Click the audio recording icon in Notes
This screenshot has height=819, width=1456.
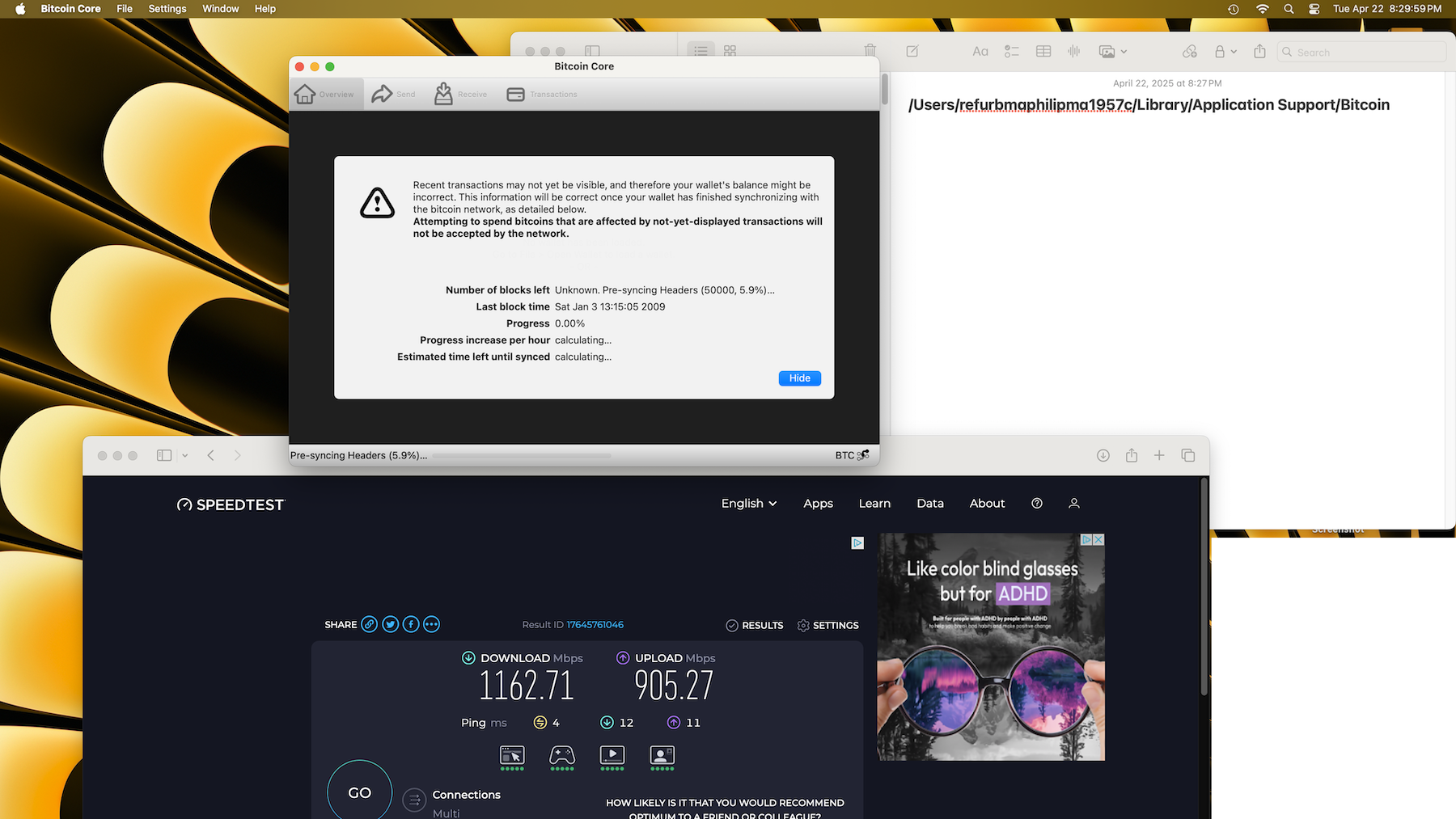[1074, 52]
